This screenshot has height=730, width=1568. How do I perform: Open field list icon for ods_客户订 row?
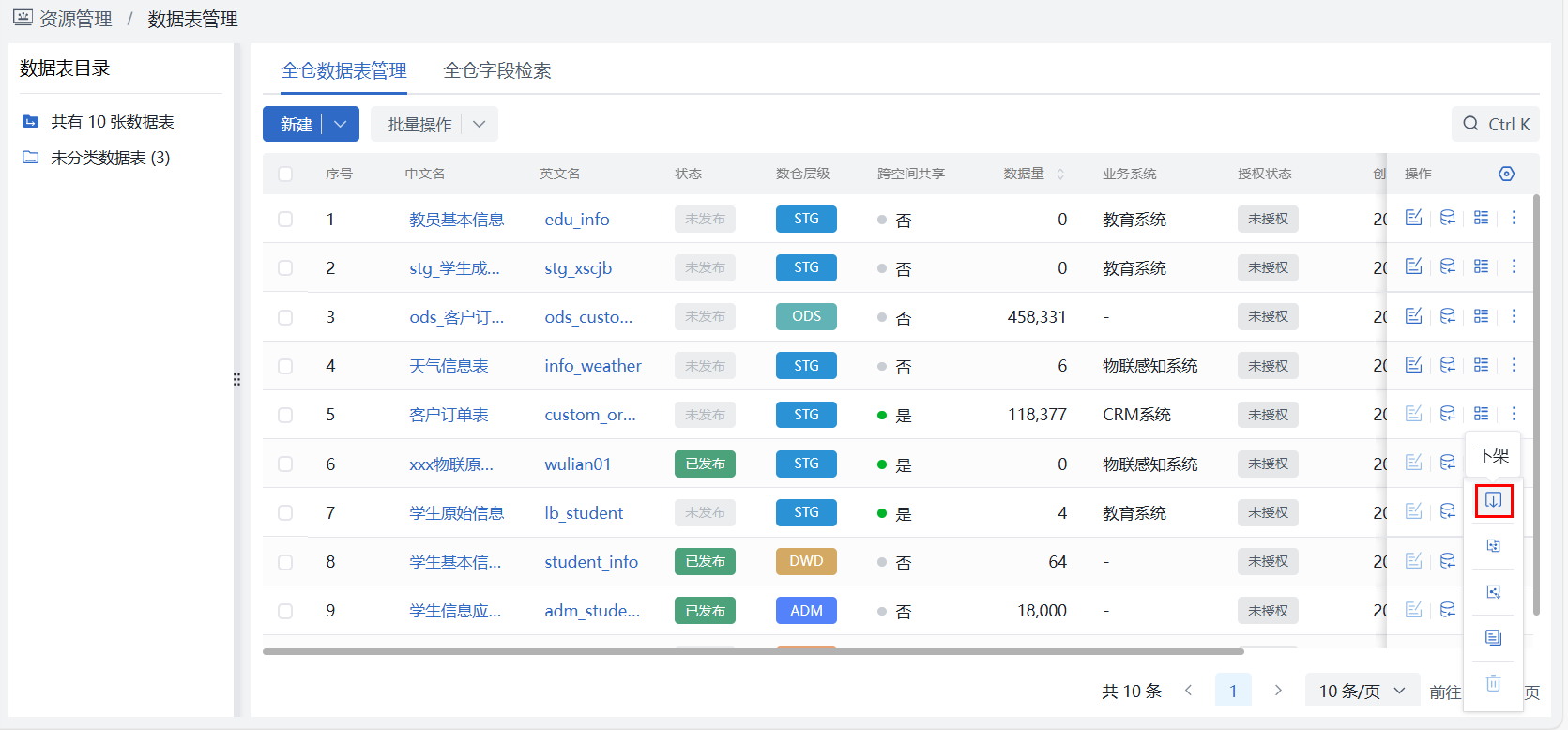(x=1481, y=316)
